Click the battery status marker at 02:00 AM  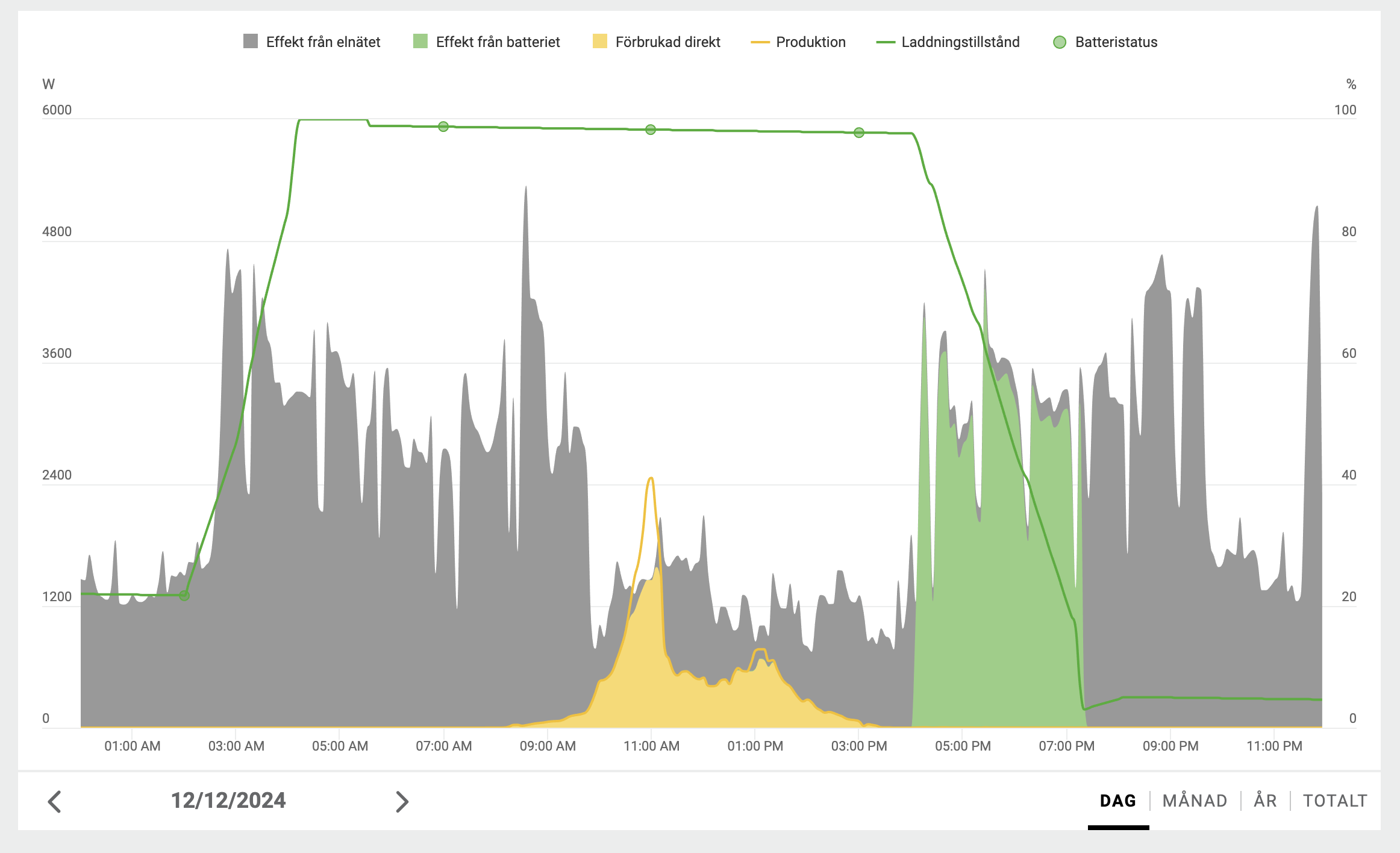(184, 595)
